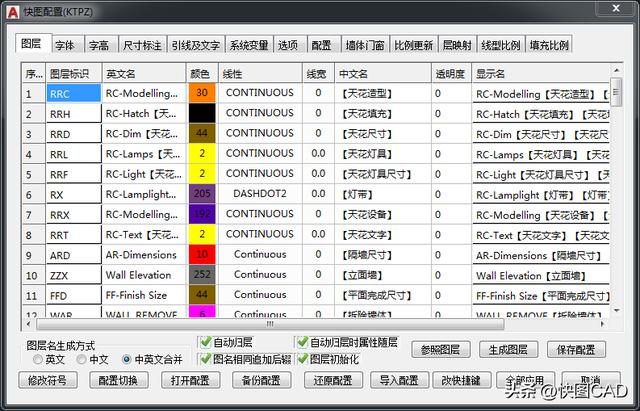Select the 图层 tab
Screen dimensions: 640x411
(33, 43)
